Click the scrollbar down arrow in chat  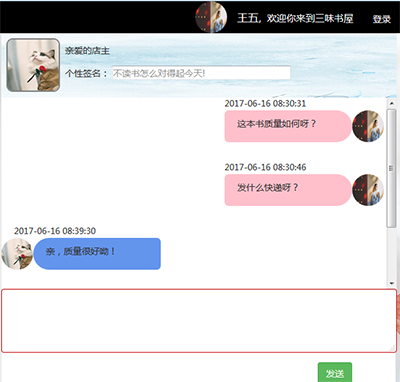coord(392,284)
